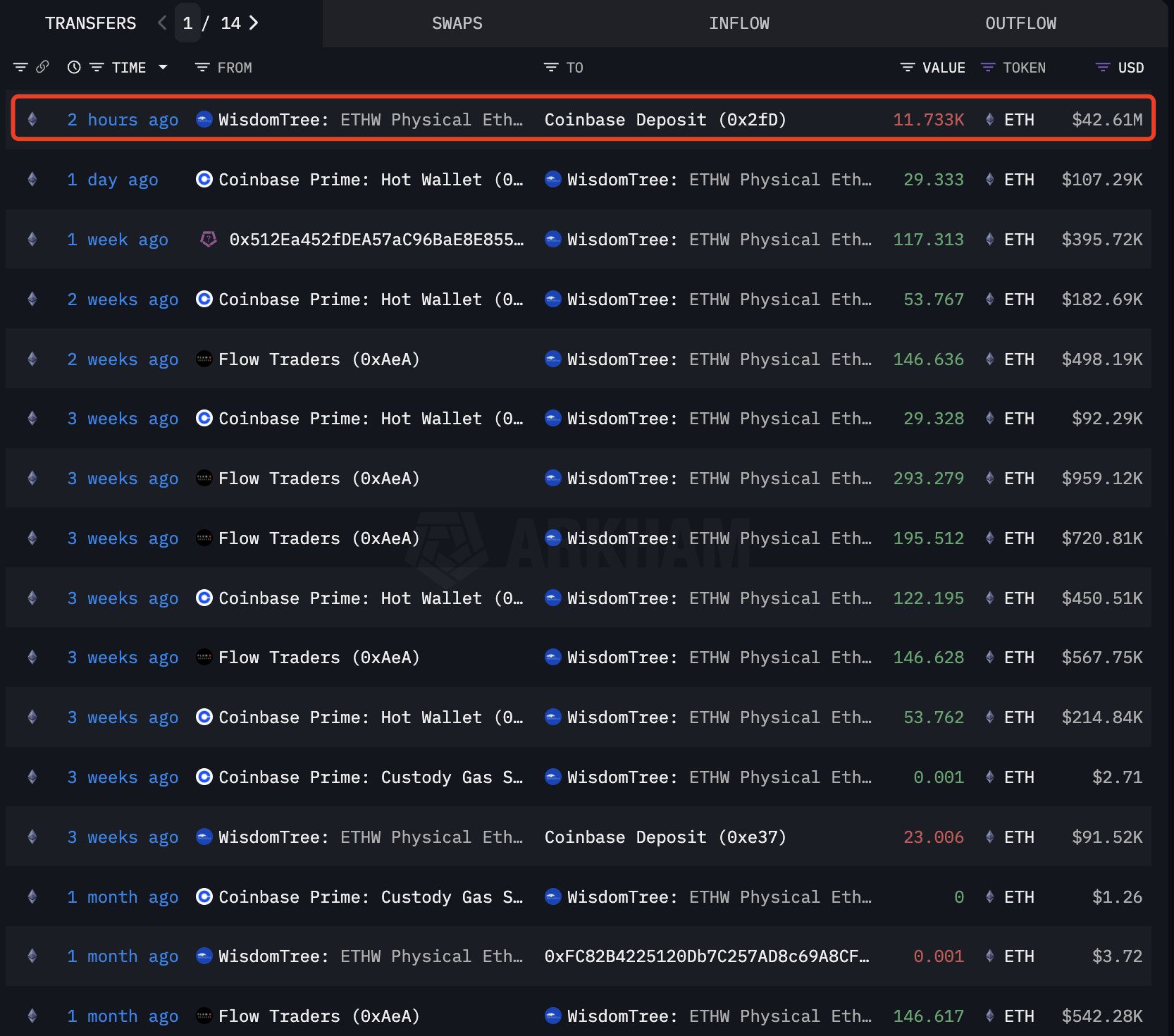This screenshot has width=1174, height=1036.
Task: Open the FROM column filter icon
Action: pyautogui.click(x=202, y=68)
